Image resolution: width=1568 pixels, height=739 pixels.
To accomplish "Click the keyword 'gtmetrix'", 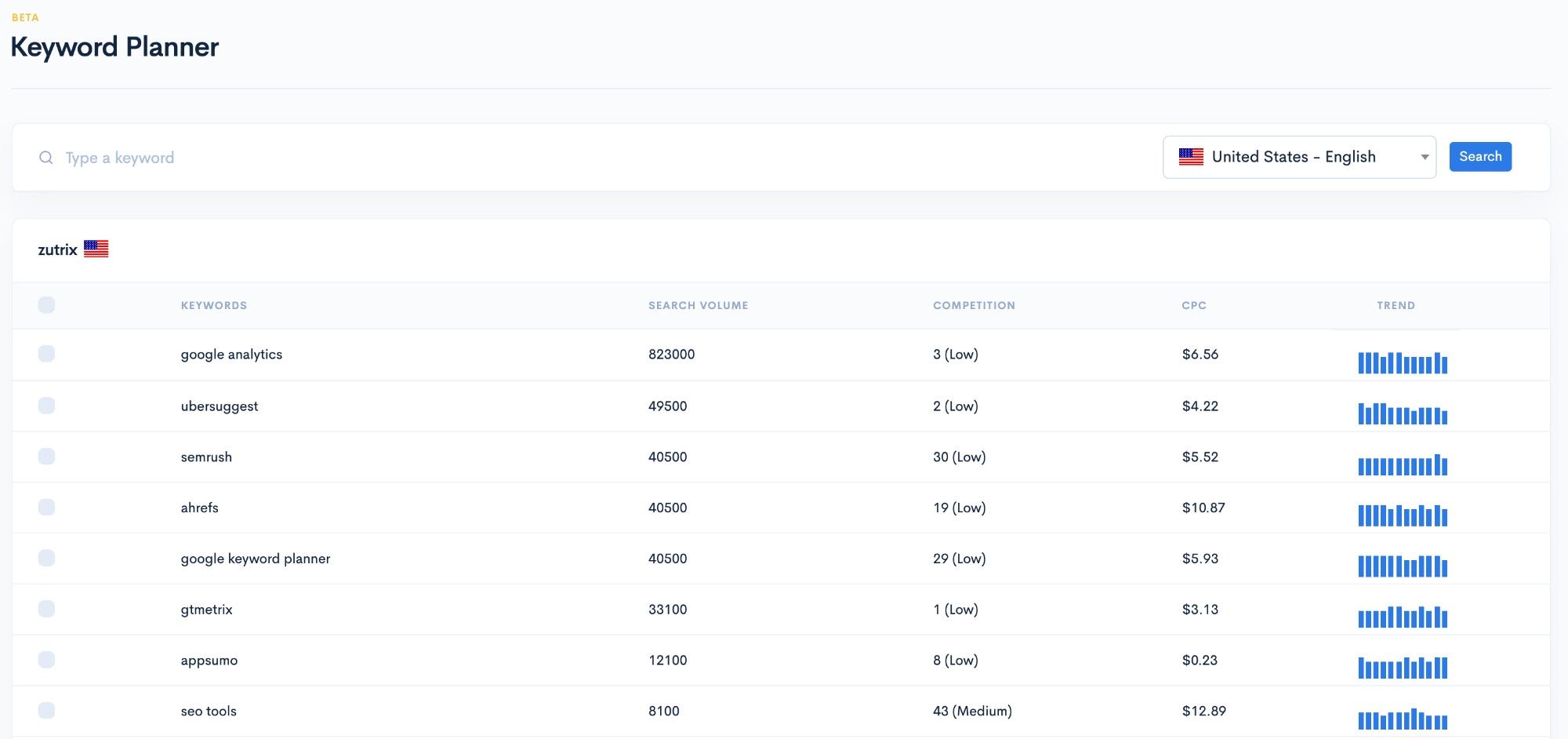I will point(207,610).
